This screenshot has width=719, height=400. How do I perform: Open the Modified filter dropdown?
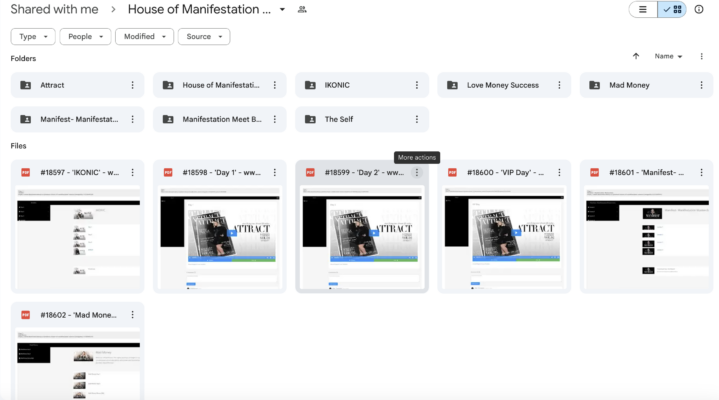point(144,36)
